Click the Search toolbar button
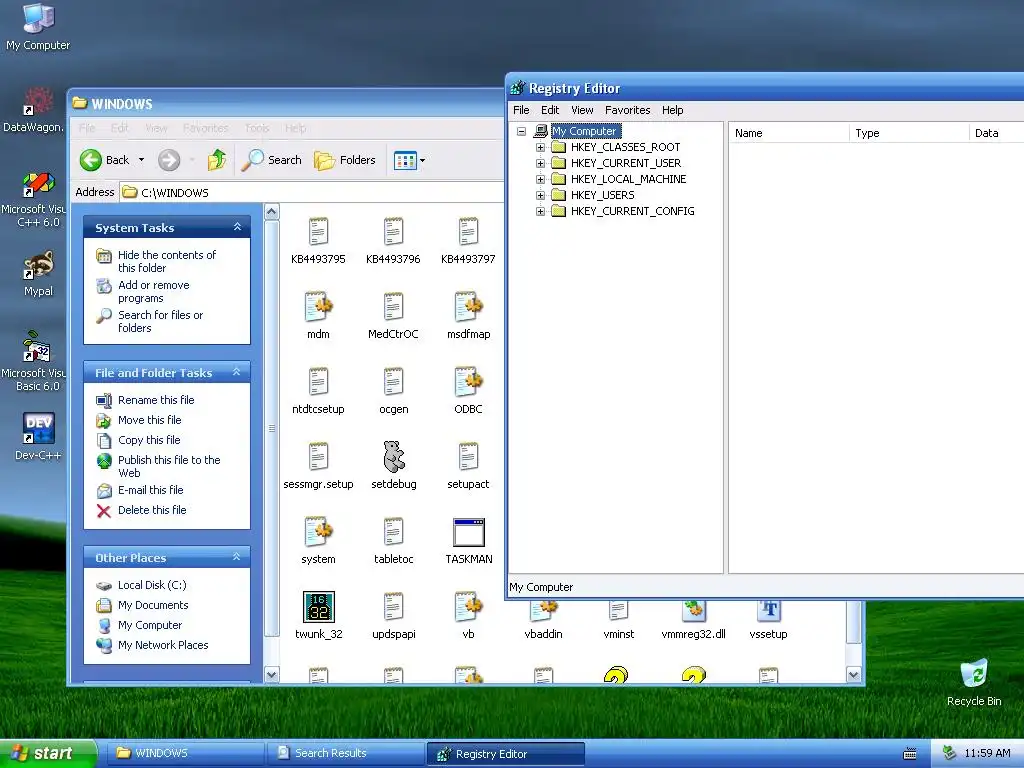This screenshot has height=768, width=1024. 272,160
